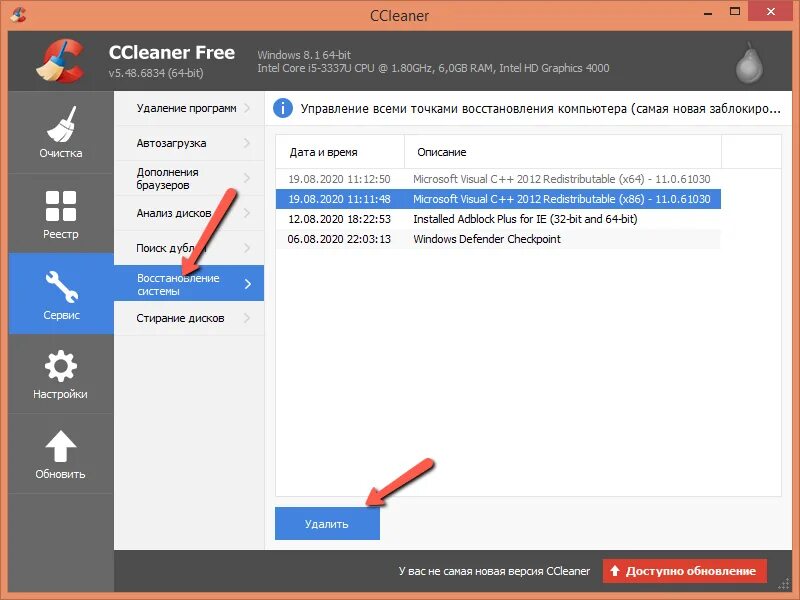Viewport: 800px width, 600px height.
Task: Open the Очистка cleaning section
Action: point(61,133)
